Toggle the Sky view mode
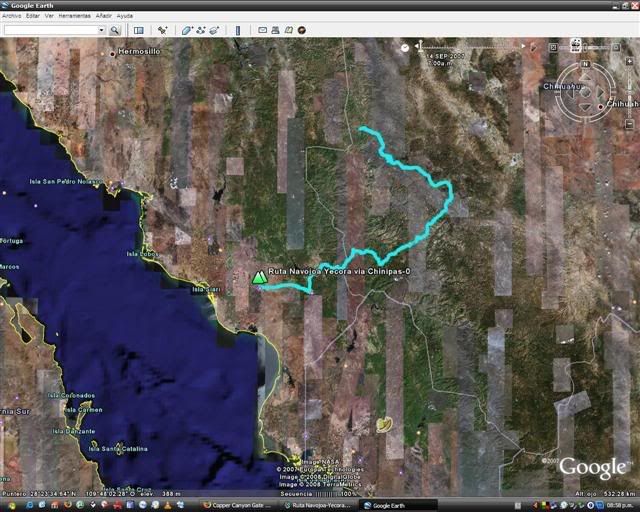The image size is (640, 512). point(301,30)
